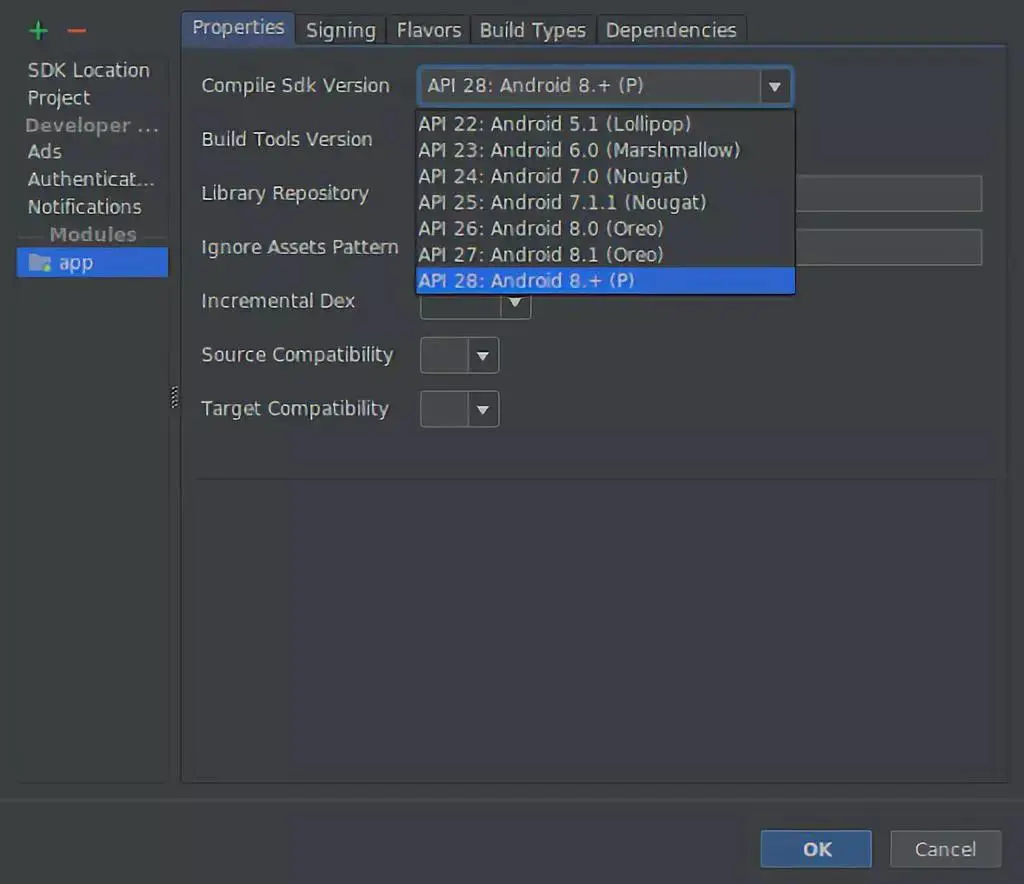Open Authentication in the sidebar
This screenshot has height=884, width=1024.
91,179
